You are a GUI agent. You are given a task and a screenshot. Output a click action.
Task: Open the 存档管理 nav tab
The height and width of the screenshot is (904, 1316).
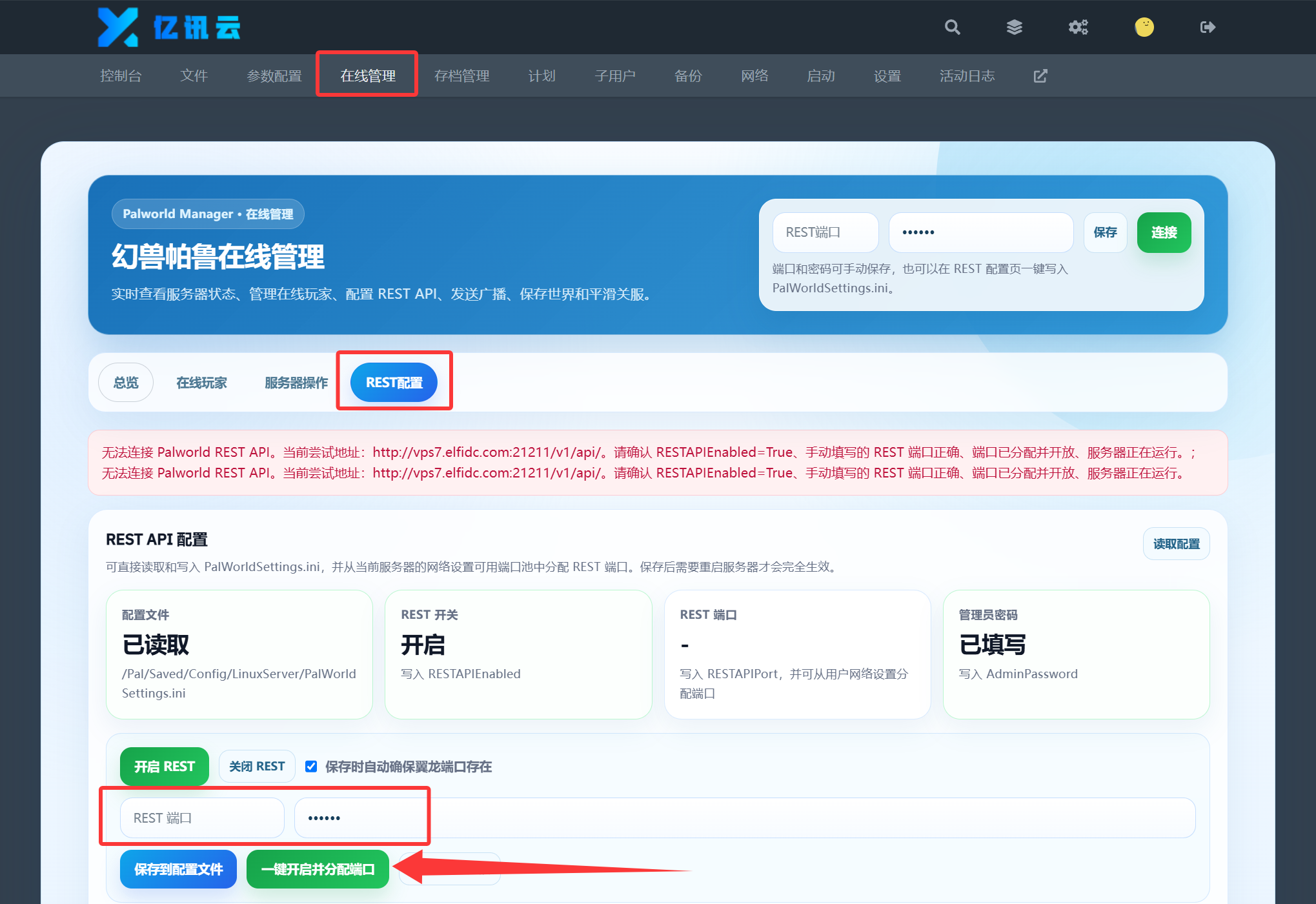tap(462, 76)
